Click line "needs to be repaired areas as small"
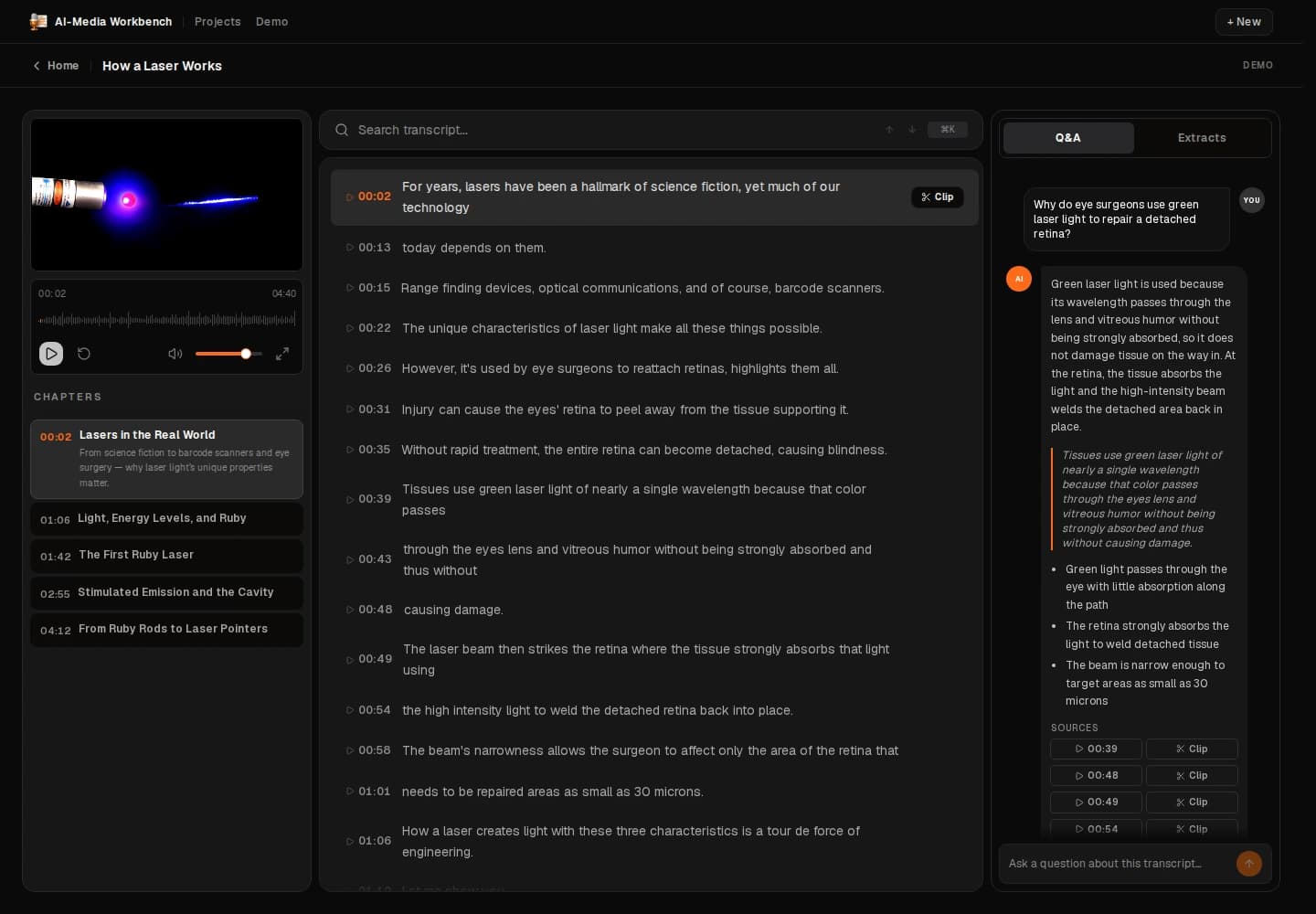 point(553,792)
